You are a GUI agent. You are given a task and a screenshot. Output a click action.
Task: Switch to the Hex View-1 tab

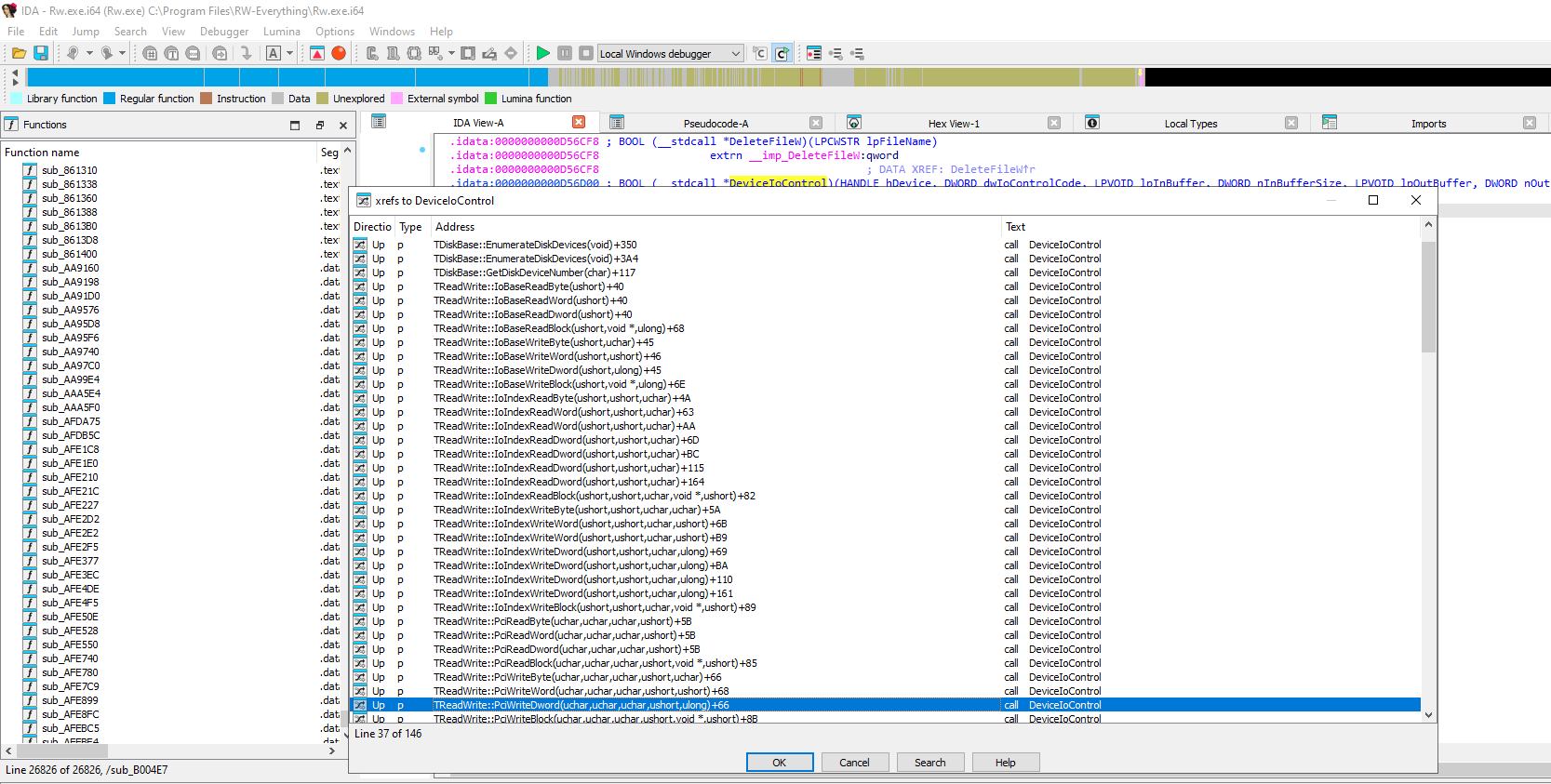(953, 124)
